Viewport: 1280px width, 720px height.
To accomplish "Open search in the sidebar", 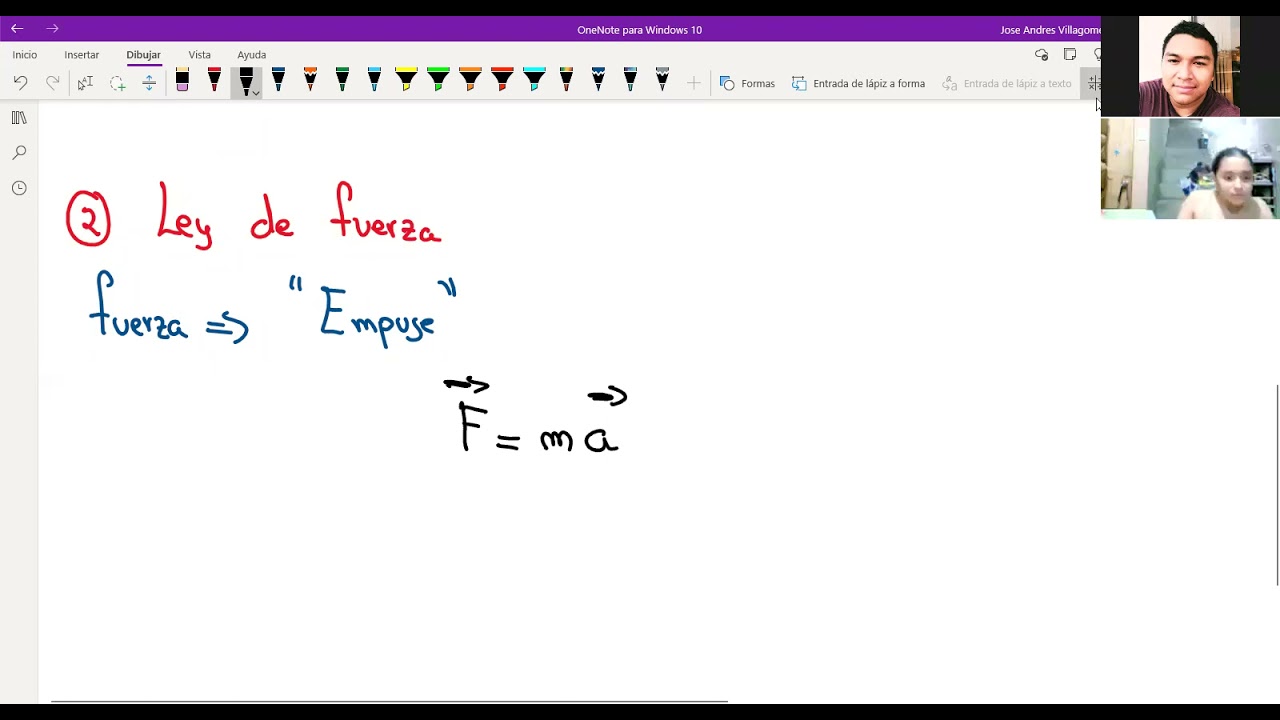I will [x=19, y=153].
